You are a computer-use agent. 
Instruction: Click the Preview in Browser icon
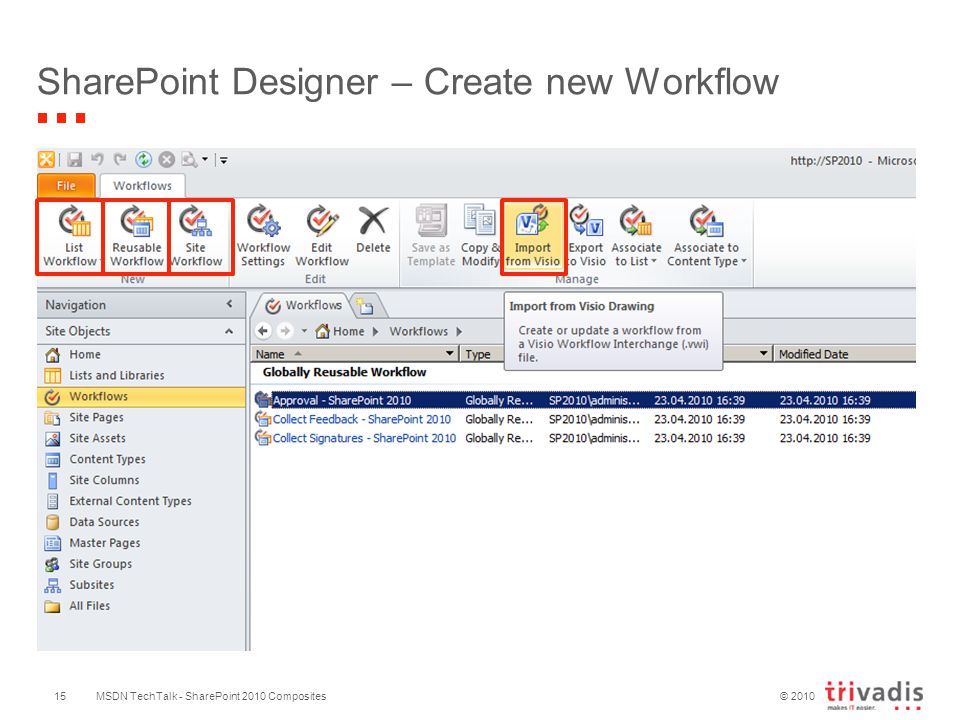(189, 160)
